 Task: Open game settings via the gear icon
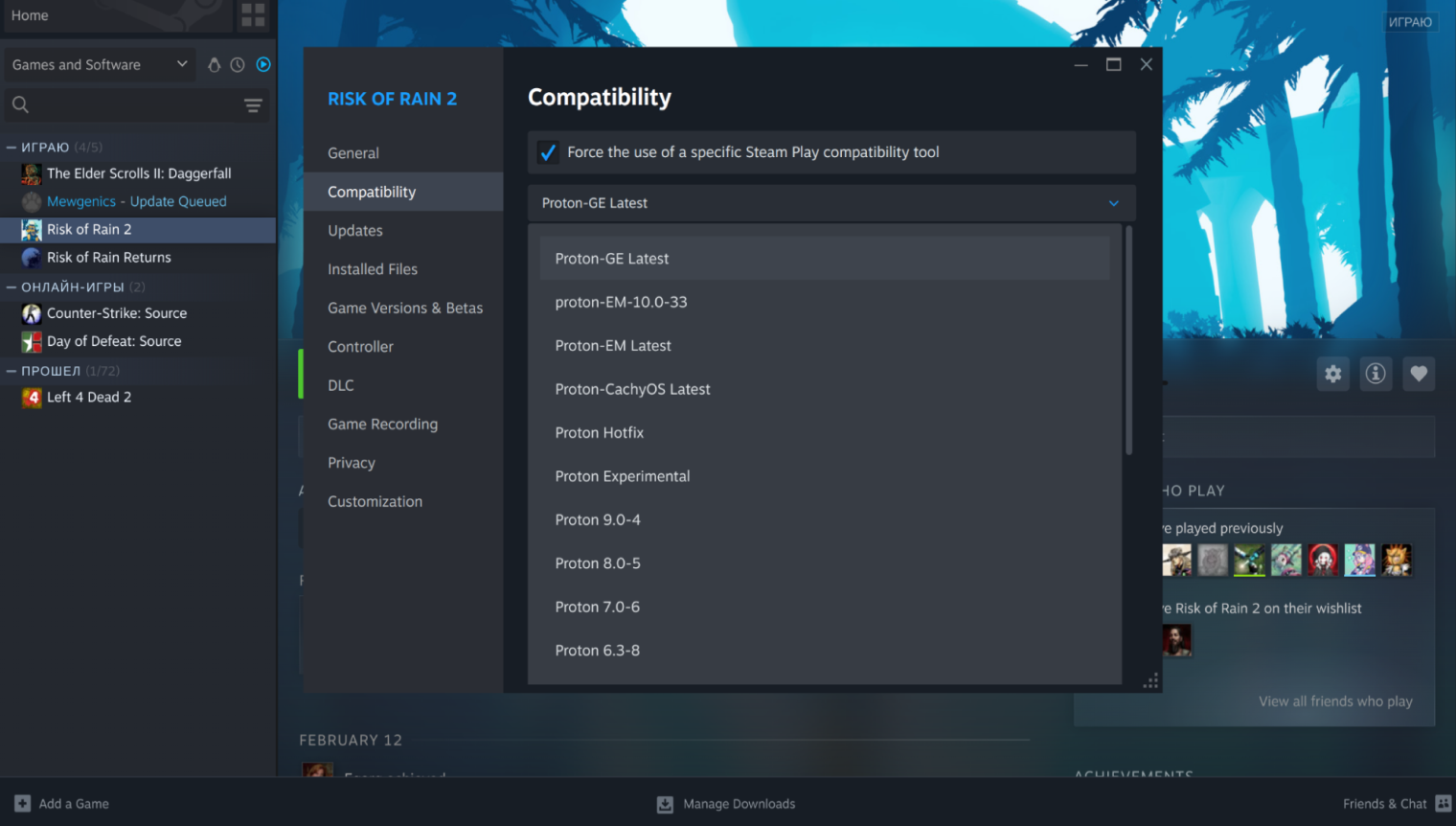[x=1332, y=374]
